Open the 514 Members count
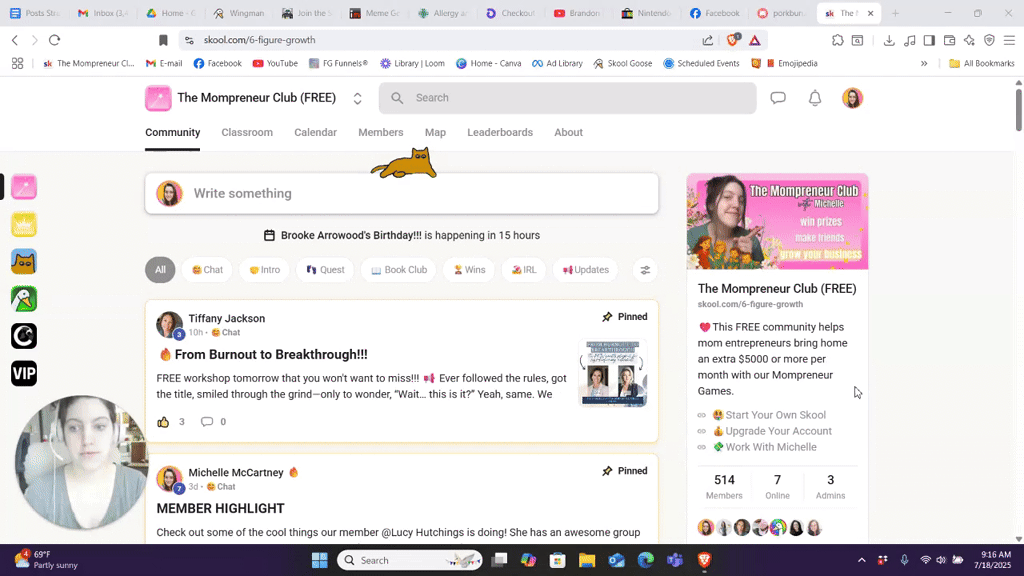The height and width of the screenshot is (576, 1024). [x=724, y=487]
